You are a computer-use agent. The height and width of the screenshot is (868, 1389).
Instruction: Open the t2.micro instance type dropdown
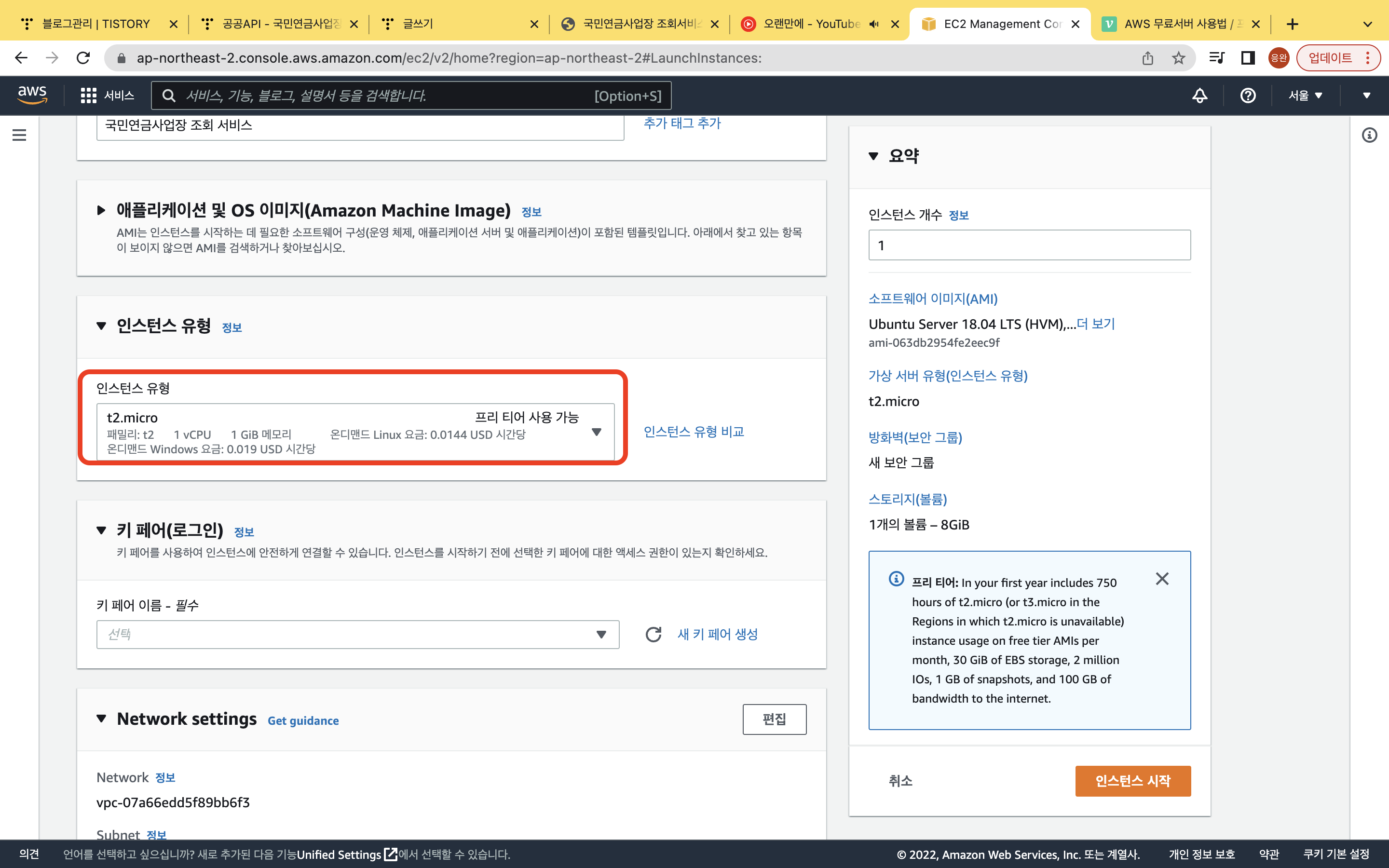pyautogui.click(x=354, y=432)
